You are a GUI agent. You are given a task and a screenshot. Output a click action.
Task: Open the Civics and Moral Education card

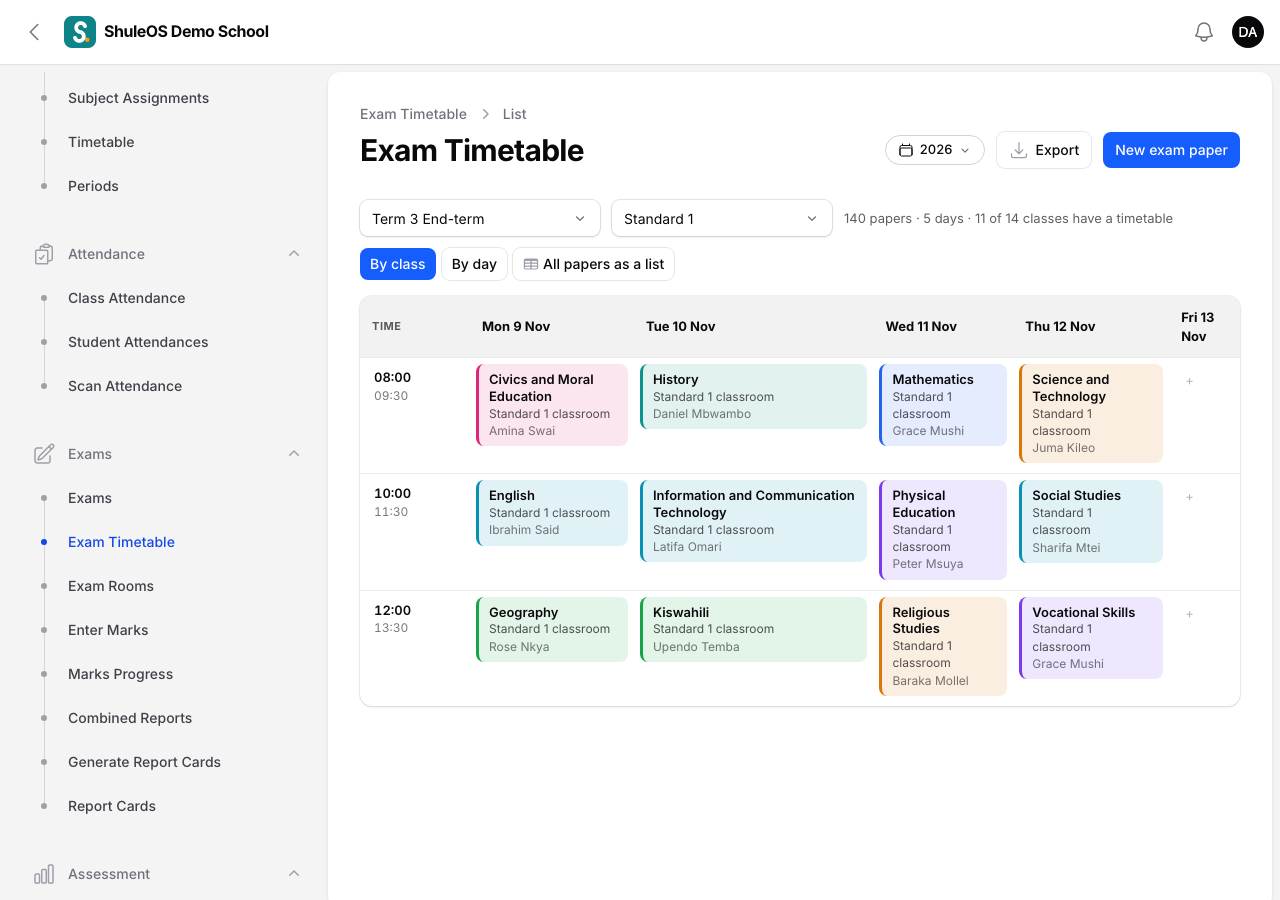tap(552, 405)
